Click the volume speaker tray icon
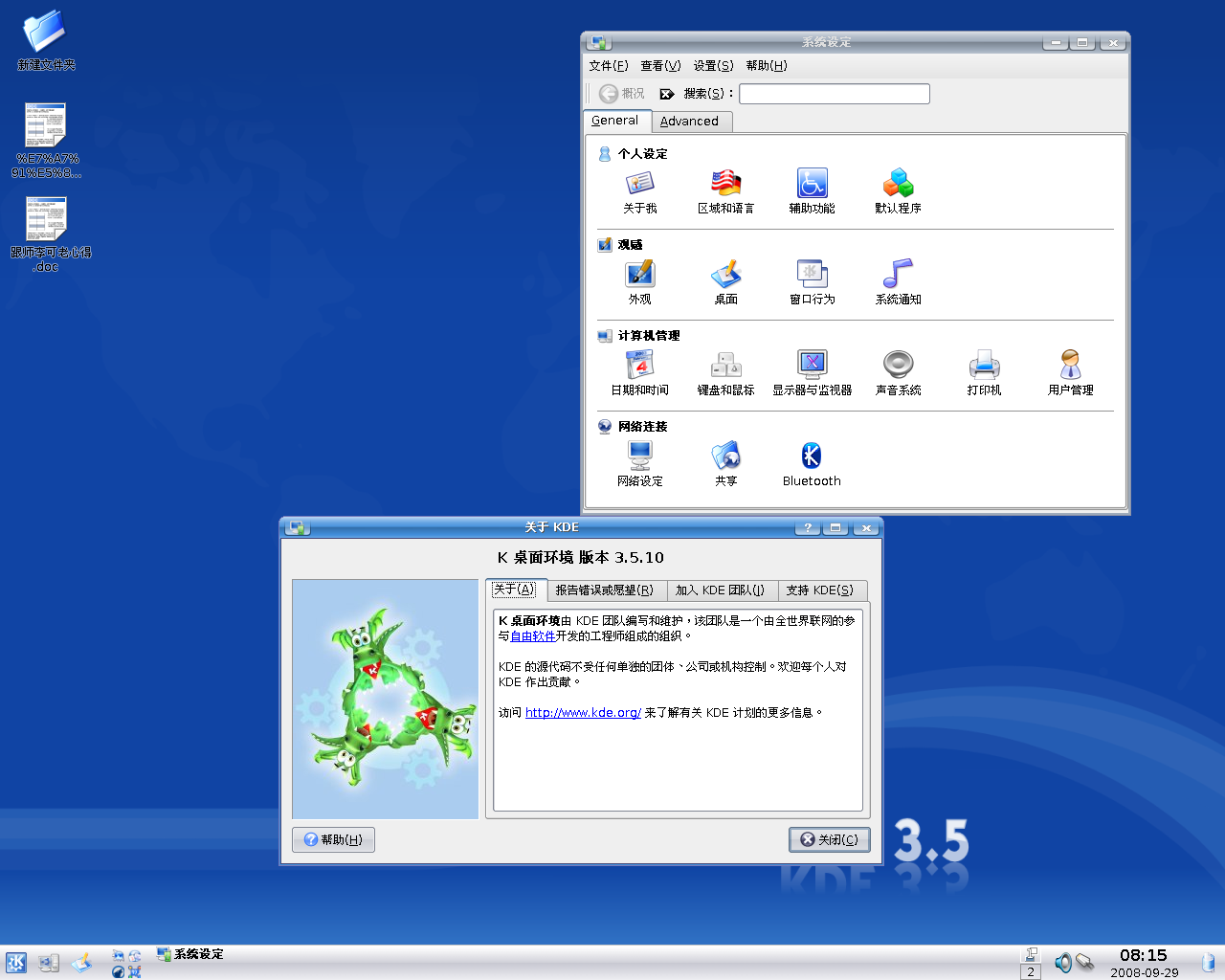Image resolution: width=1225 pixels, height=980 pixels. pos(1062,962)
